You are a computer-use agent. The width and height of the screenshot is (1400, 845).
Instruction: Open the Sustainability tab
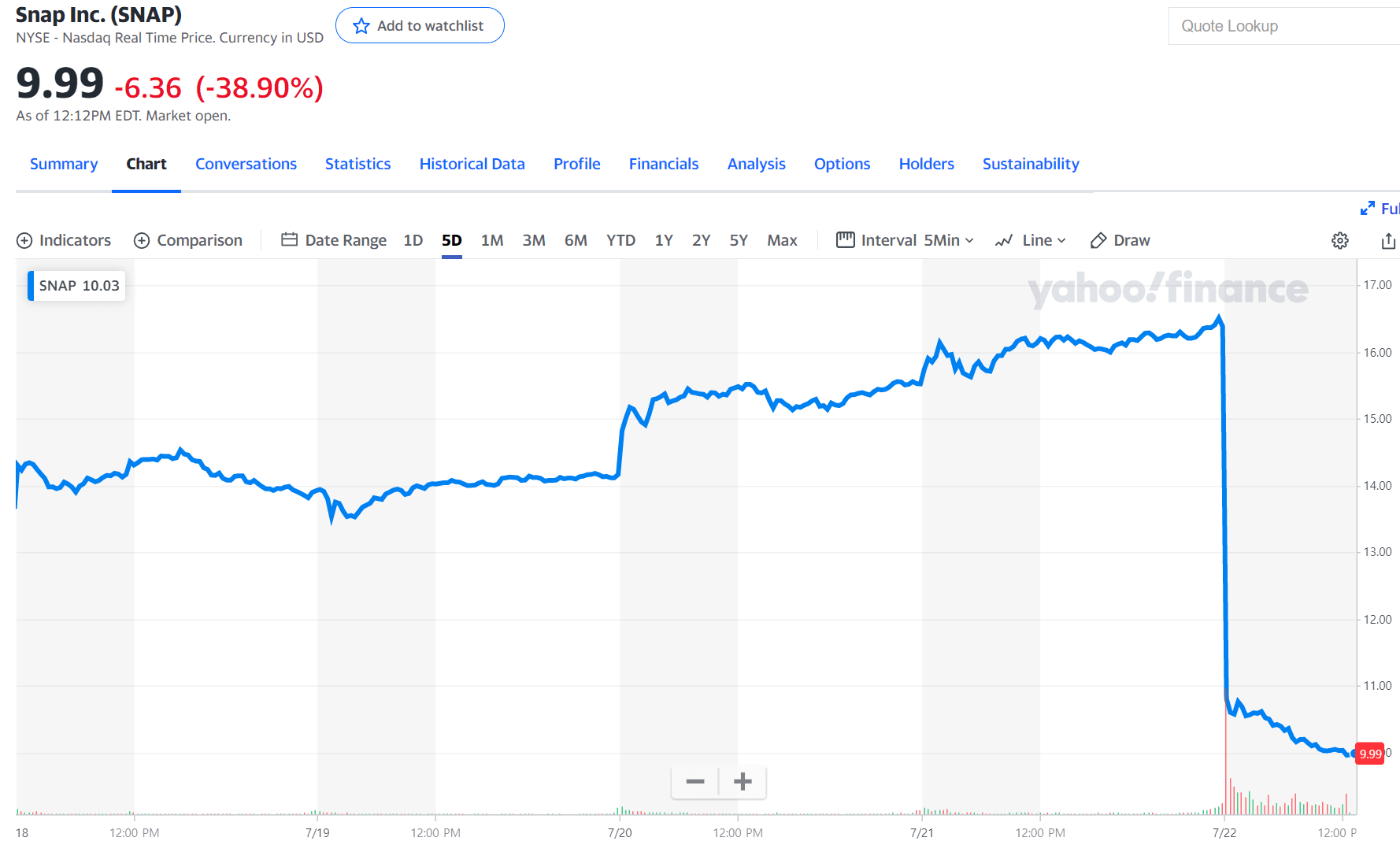click(x=1031, y=164)
